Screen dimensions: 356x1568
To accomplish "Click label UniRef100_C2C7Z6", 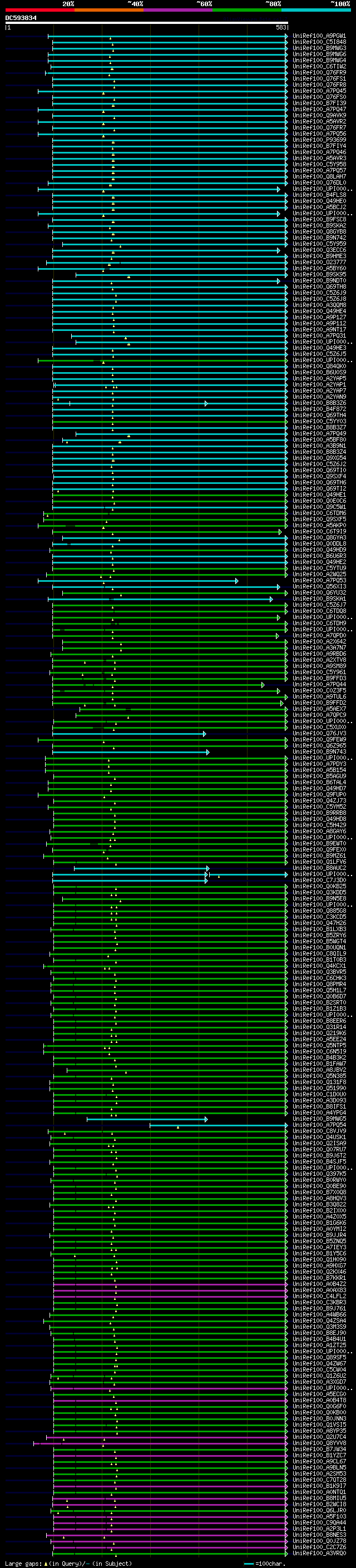I will click(319, 1547).
